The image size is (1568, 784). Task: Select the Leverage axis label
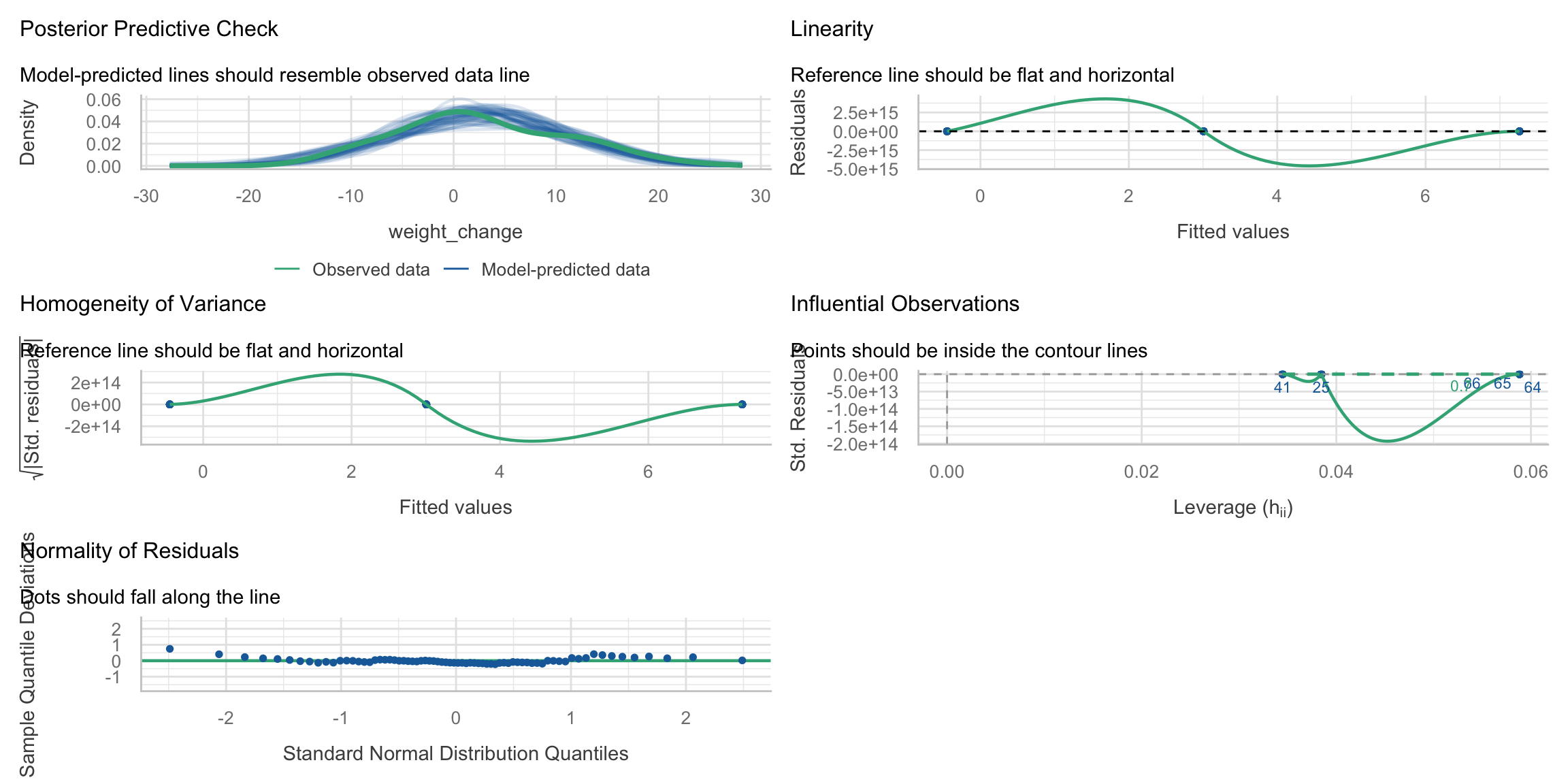point(1232,508)
